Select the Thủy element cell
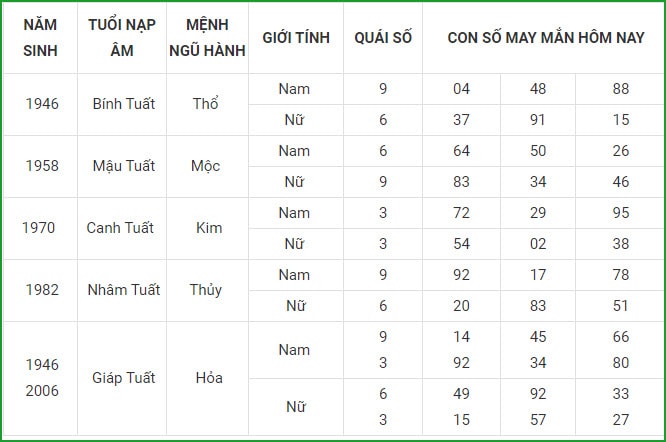 click(206, 290)
